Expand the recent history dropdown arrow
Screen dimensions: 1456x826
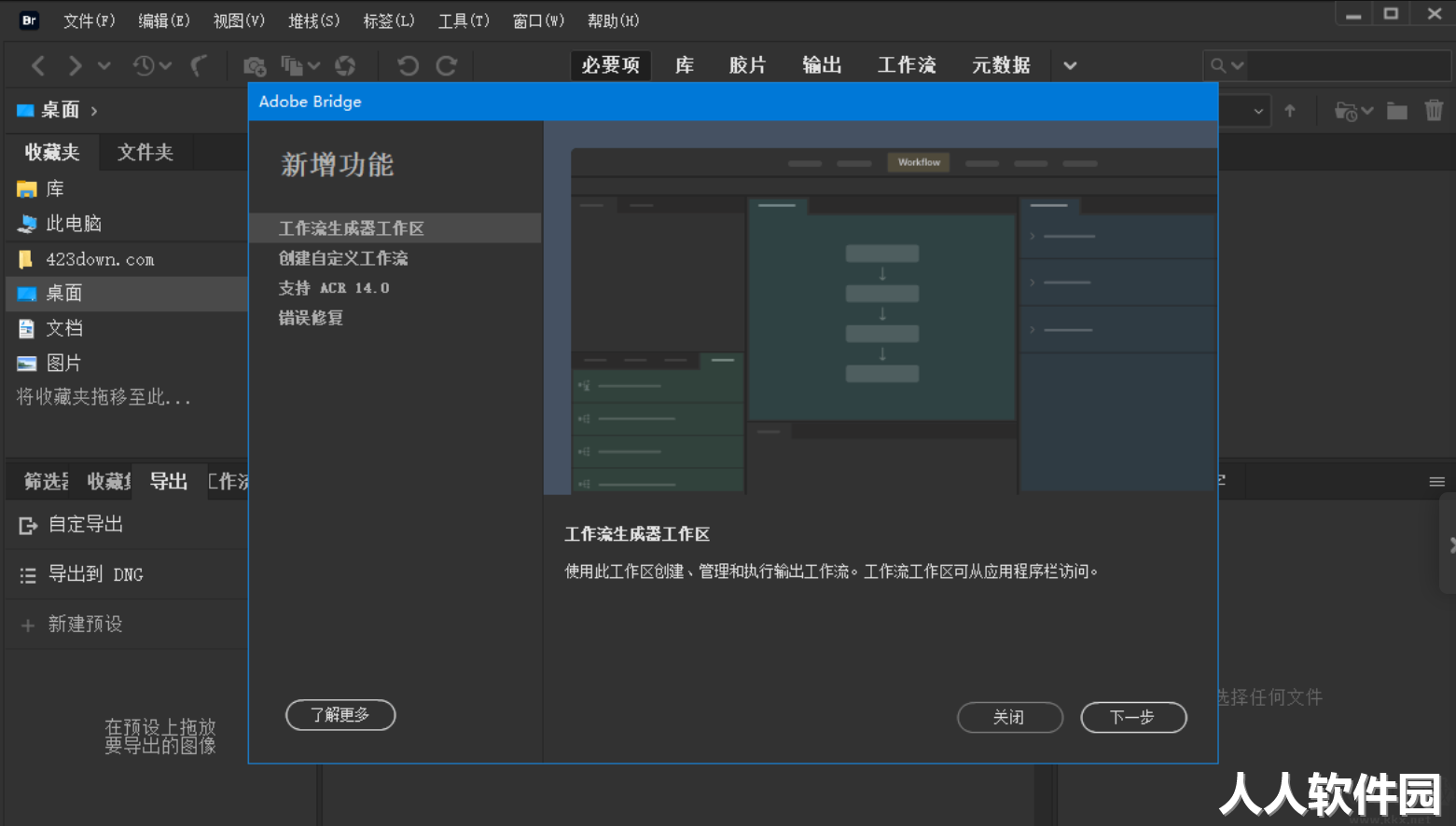(x=166, y=65)
